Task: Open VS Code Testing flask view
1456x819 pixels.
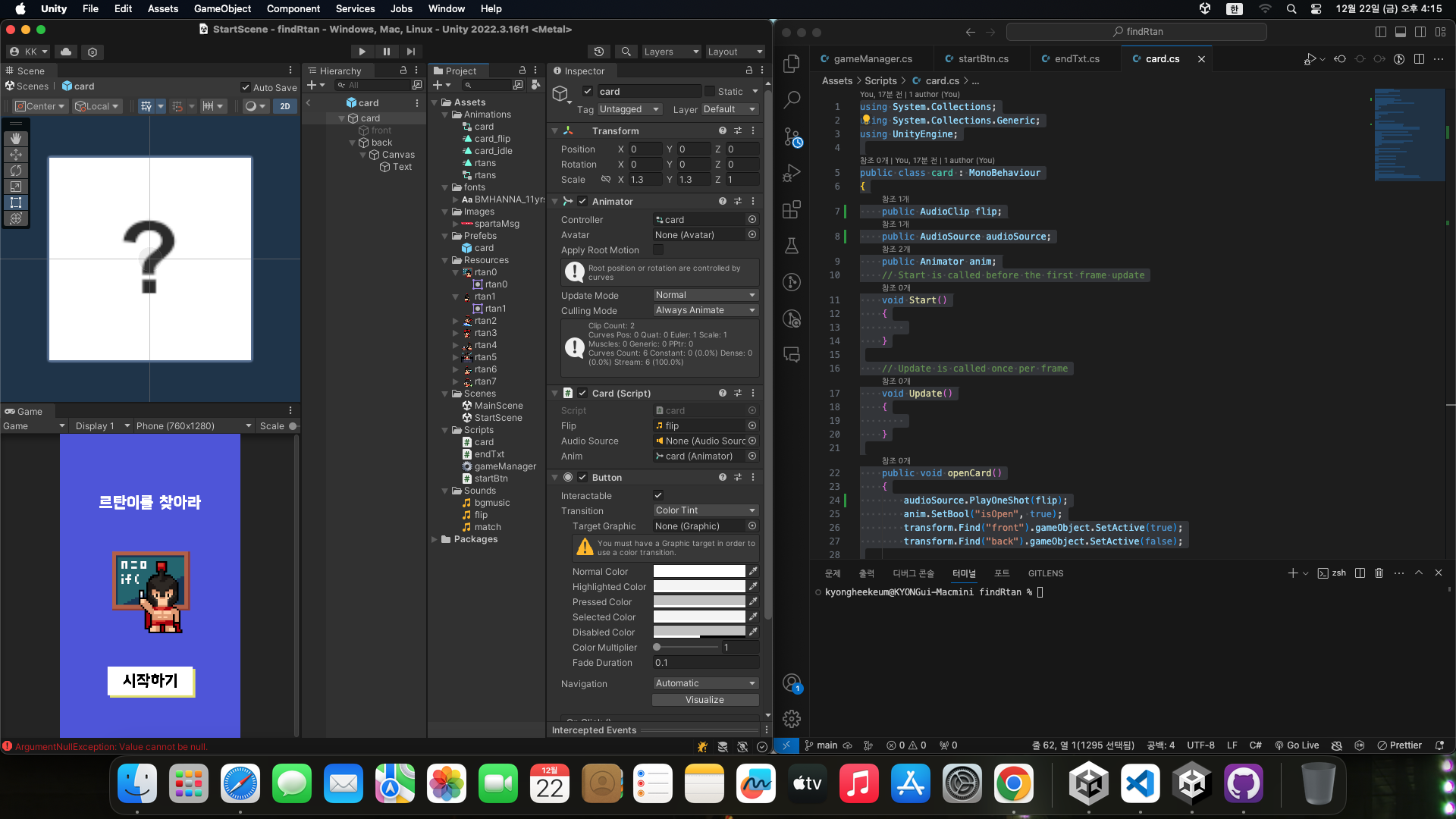Action: pos(792,246)
